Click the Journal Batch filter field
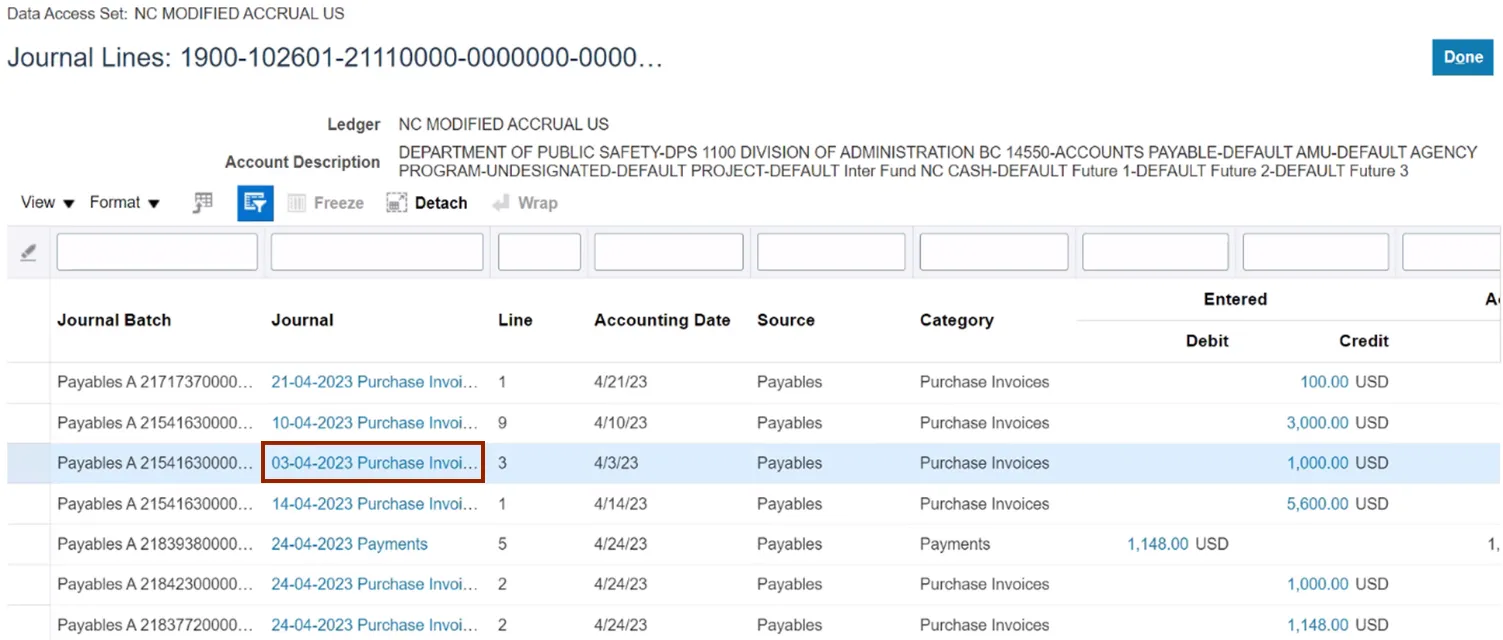 tap(157, 252)
